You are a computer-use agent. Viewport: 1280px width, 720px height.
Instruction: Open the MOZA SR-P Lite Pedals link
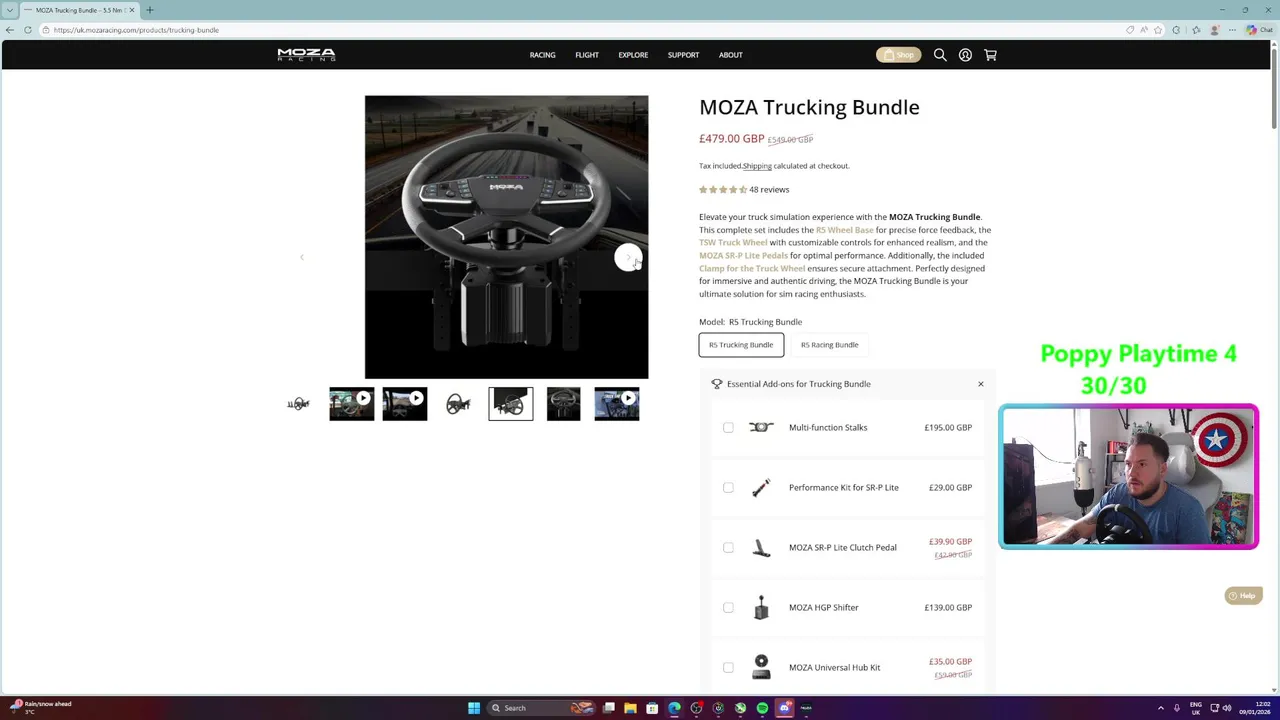click(743, 255)
